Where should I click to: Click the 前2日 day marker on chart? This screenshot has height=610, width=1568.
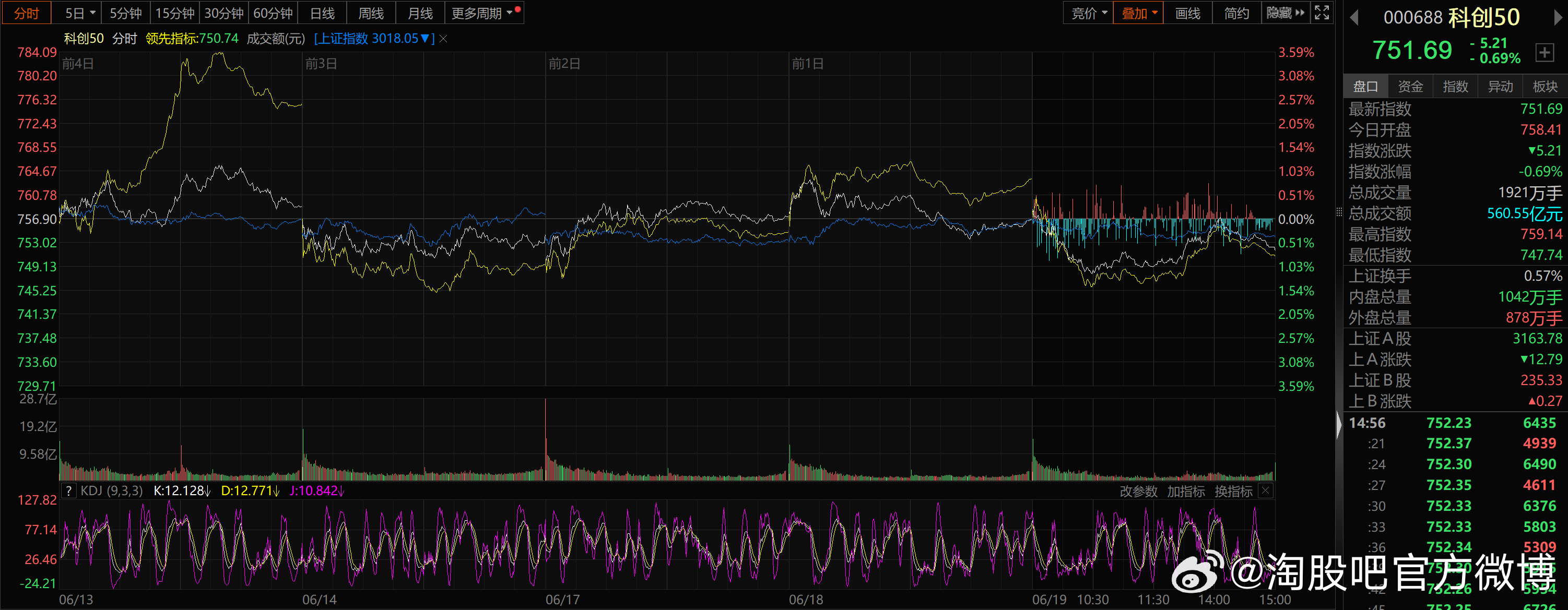pyautogui.click(x=564, y=64)
